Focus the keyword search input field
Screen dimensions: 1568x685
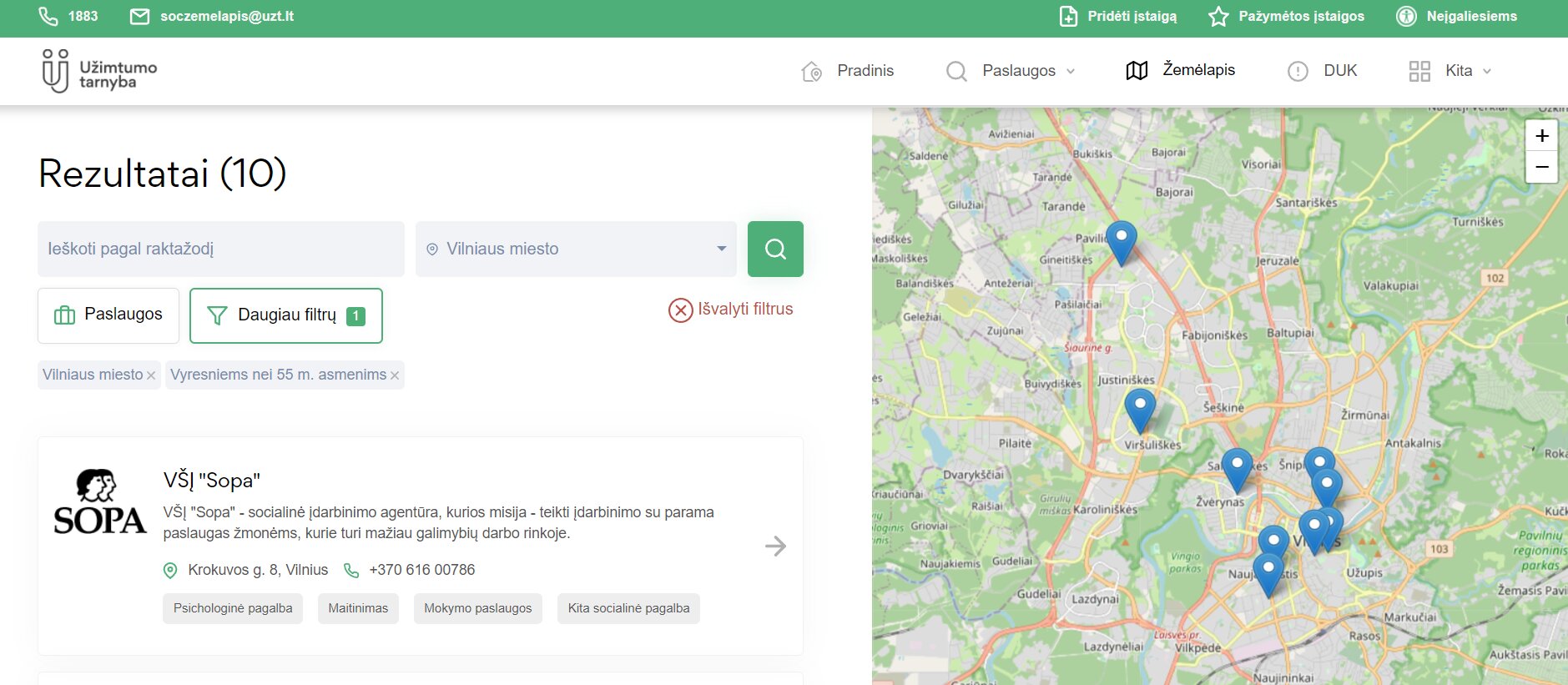[x=220, y=249]
